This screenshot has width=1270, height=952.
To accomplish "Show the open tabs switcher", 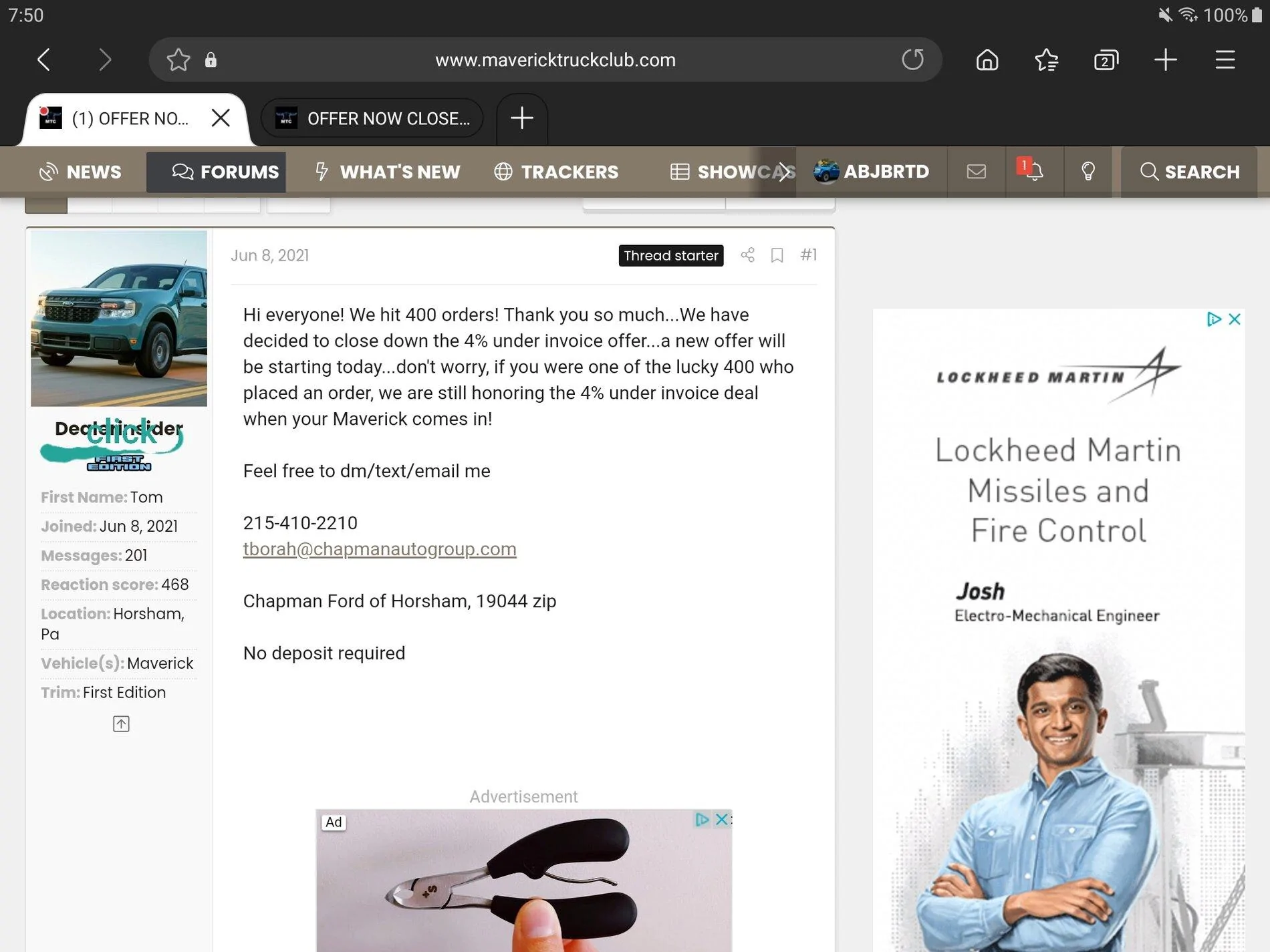I will pyautogui.click(x=1106, y=60).
